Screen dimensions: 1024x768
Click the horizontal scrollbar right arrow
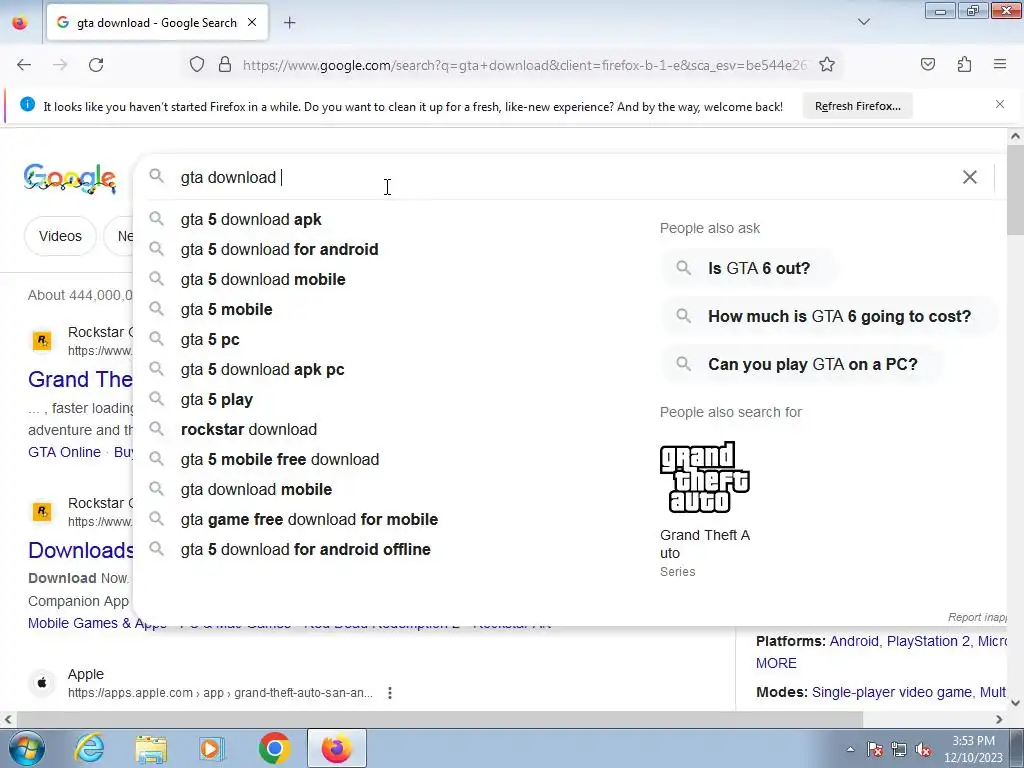[x=999, y=719]
